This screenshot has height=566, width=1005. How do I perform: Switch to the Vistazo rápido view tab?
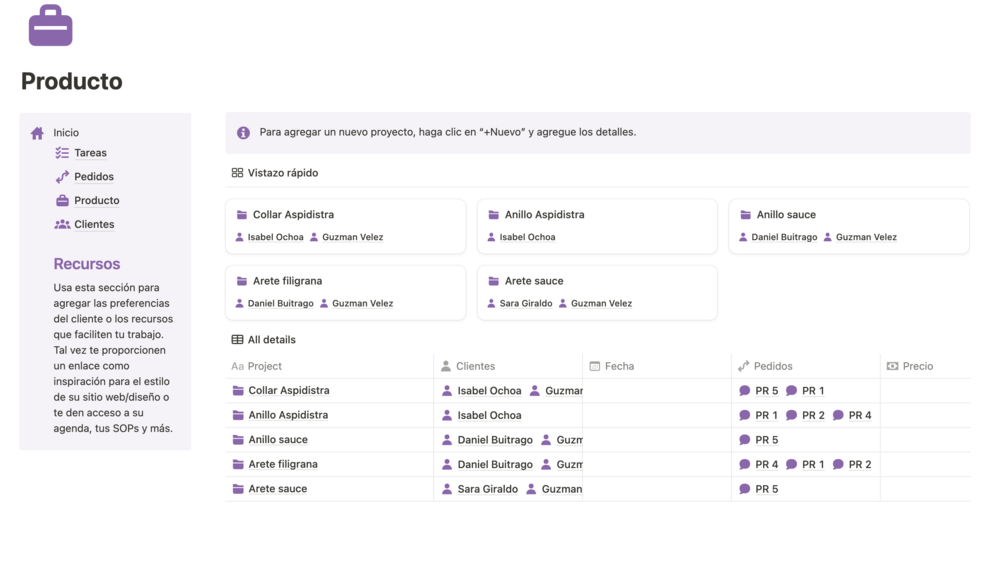[275, 173]
